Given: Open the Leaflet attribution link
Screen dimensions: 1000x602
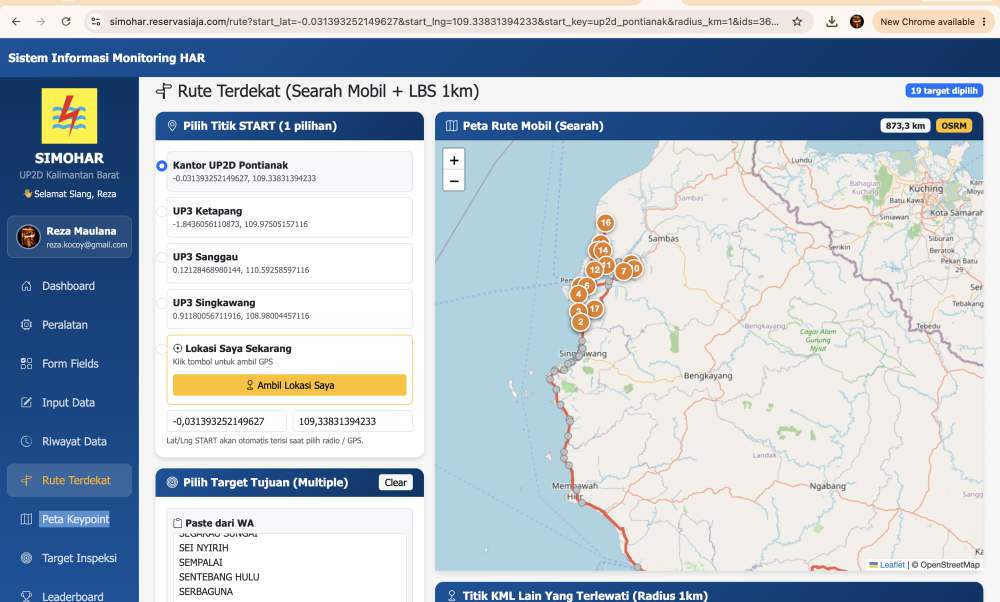Looking at the screenshot, I should (892, 565).
